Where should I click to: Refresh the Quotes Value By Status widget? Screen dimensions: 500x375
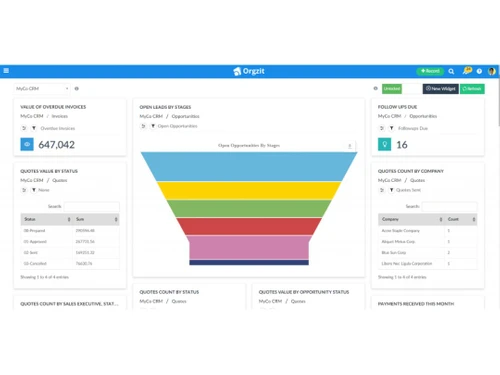click(24, 190)
